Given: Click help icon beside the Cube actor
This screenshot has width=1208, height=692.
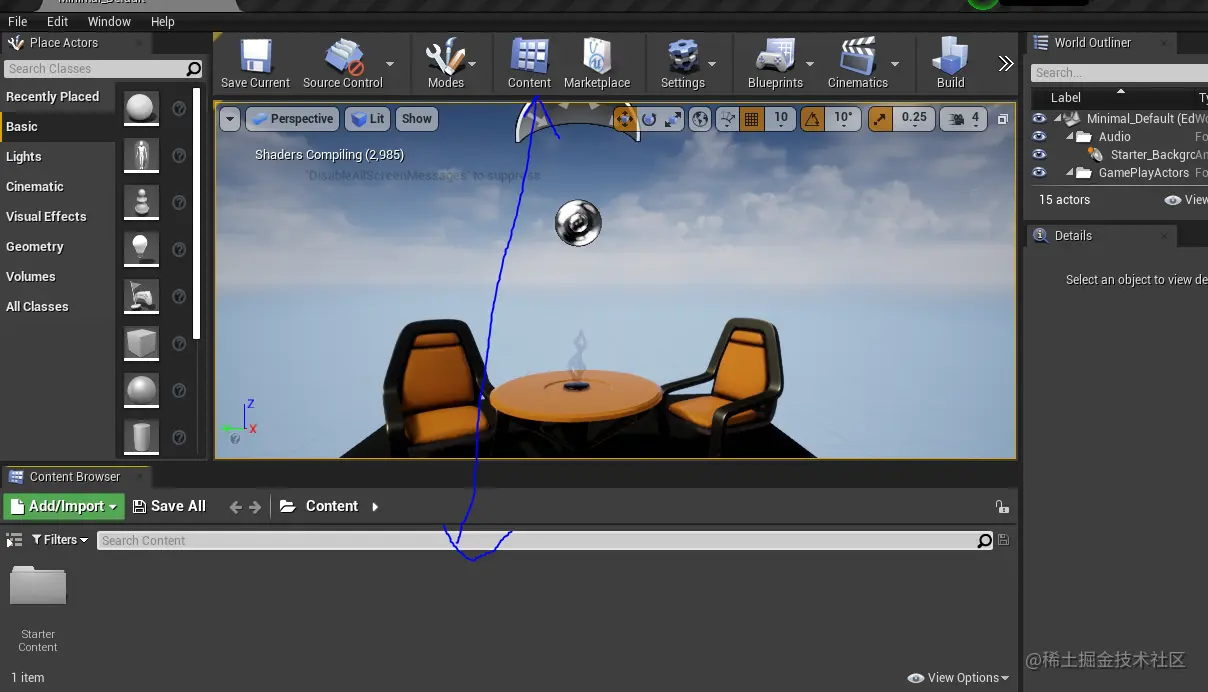Looking at the screenshot, I should [179, 343].
